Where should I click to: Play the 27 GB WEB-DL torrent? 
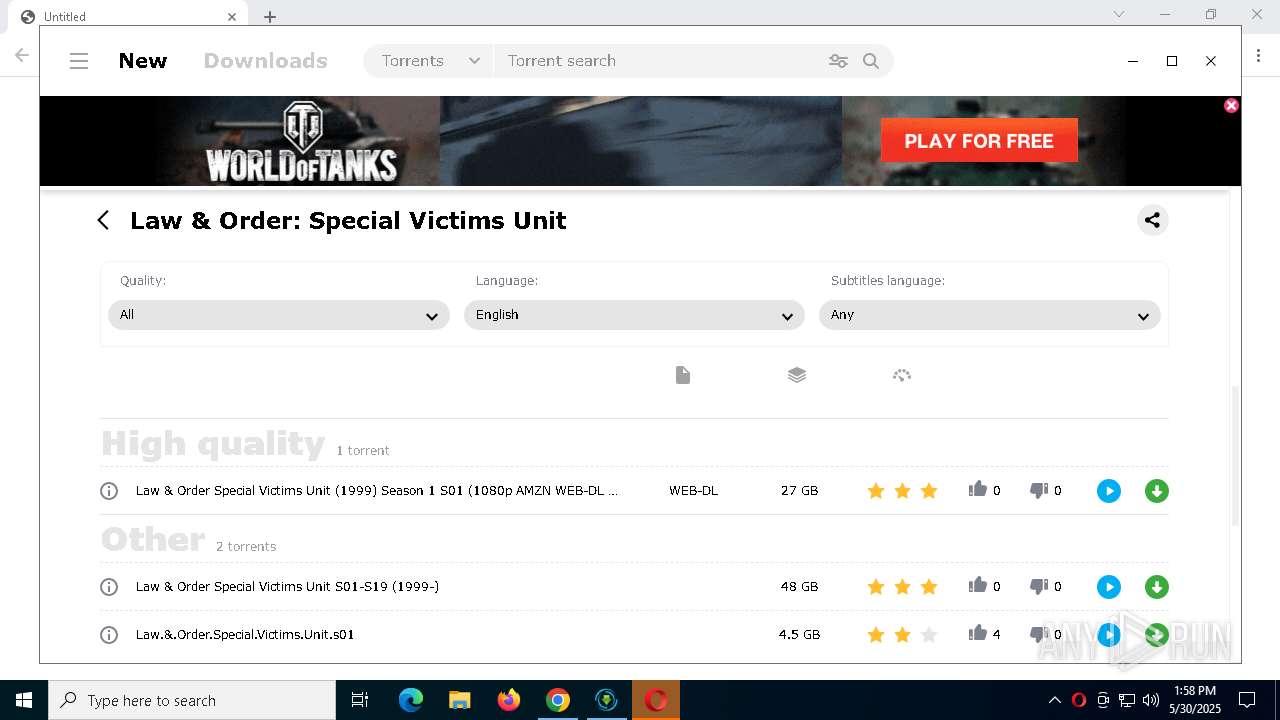[x=1108, y=491]
